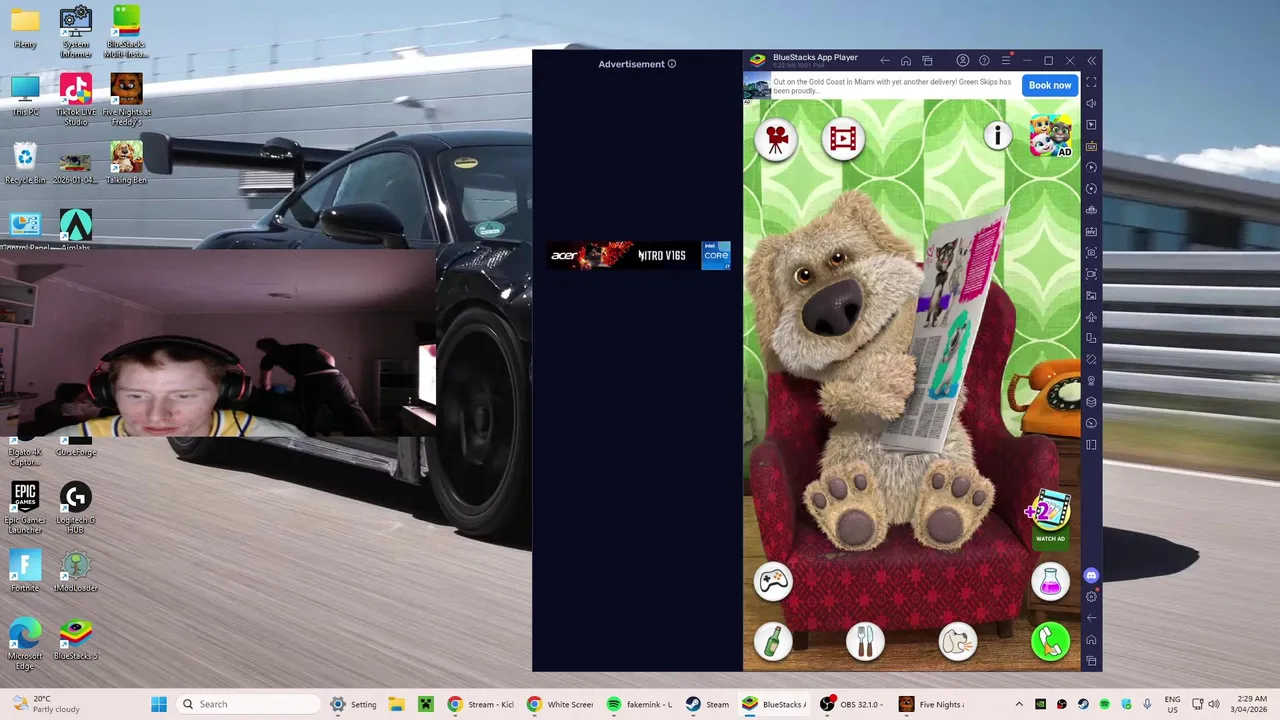Tap the fork and knife food icon
This screenshot has height=720, width=1280.
click(x=865, y=642)
